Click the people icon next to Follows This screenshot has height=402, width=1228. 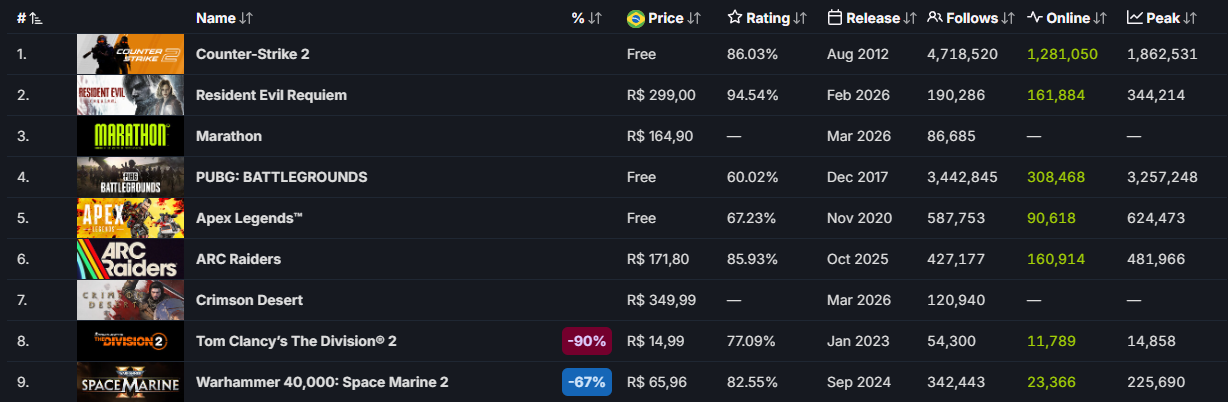(935, 18)
